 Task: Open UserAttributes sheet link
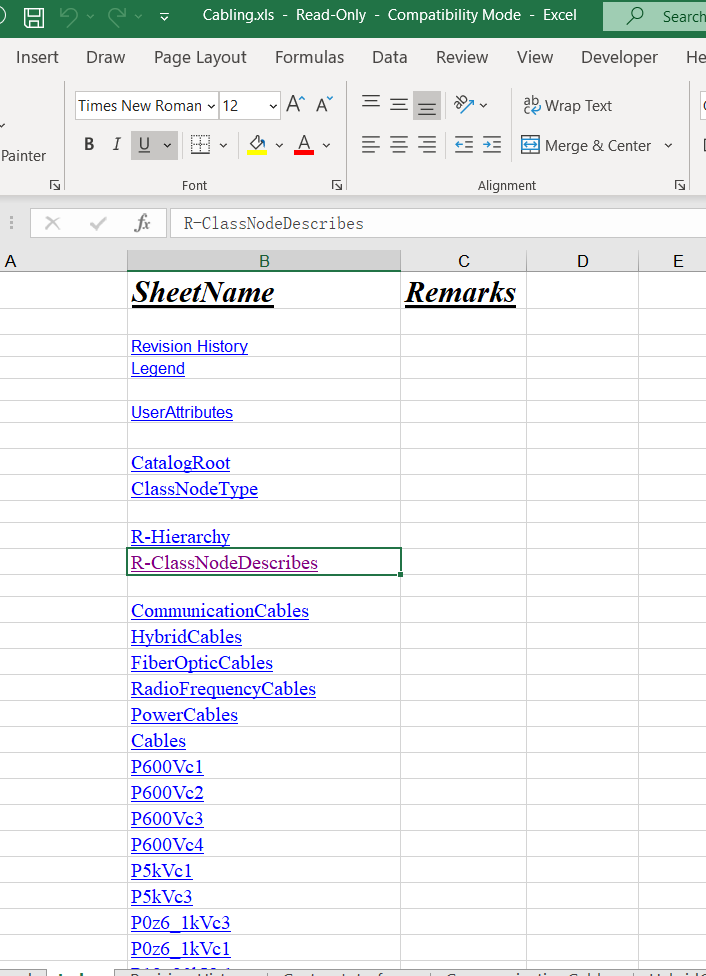click(x=182, y=412)
